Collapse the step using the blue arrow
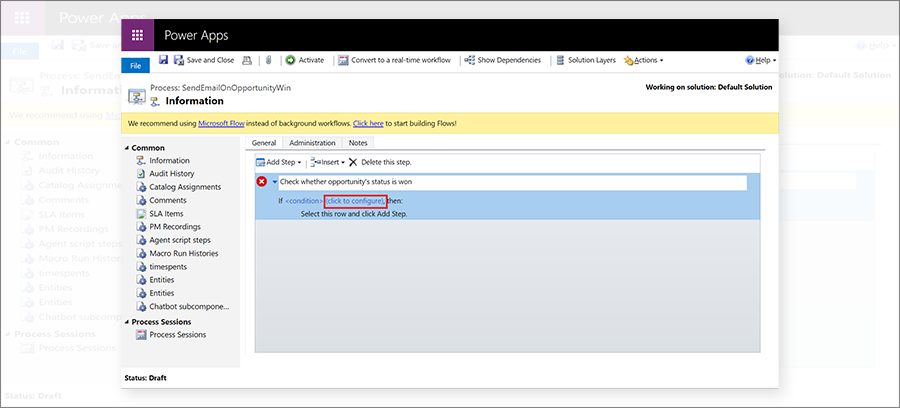Image resolution: width=900 pixels, height=408 pixels. pyautogui.click(x=274, y=182)
